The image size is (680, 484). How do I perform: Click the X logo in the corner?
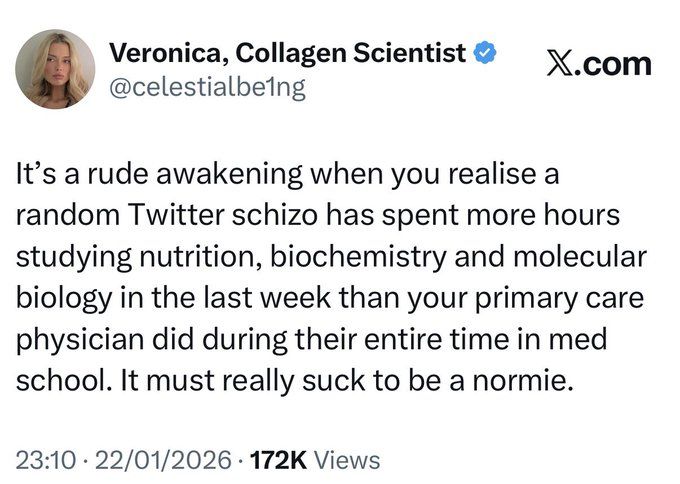coord(563,64)
